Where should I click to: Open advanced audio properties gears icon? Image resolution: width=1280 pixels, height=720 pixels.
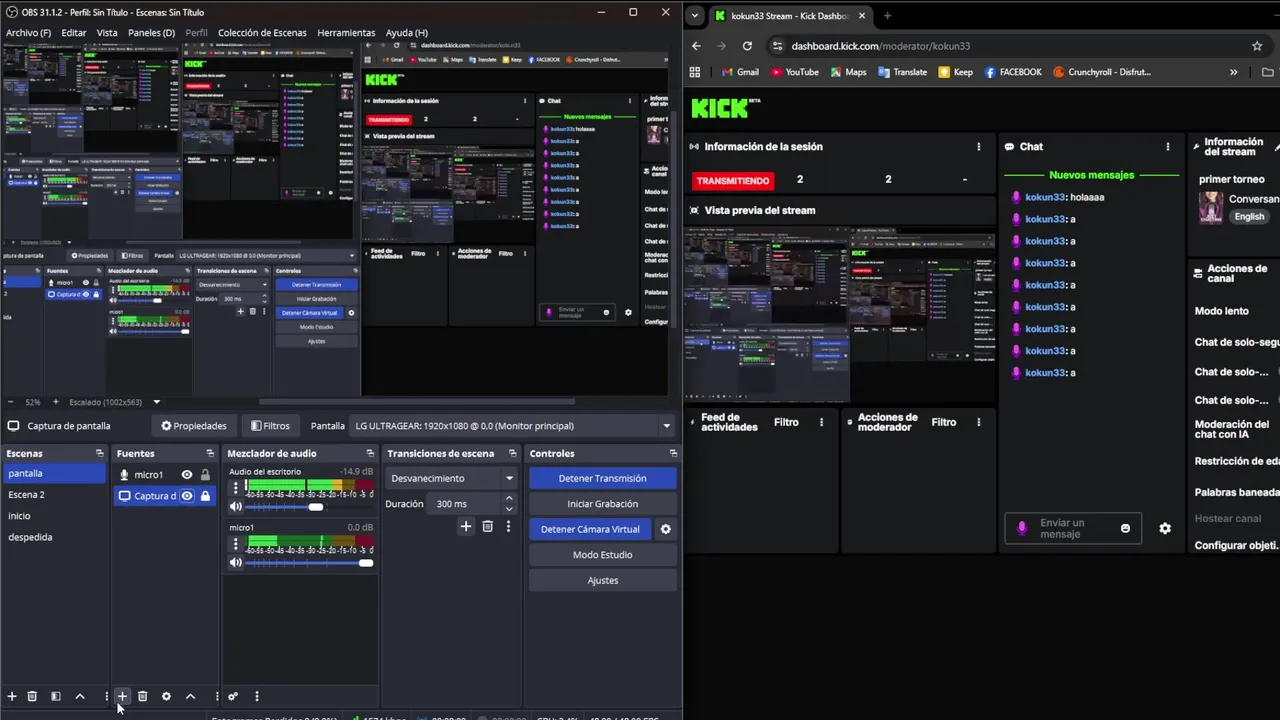[x=233, y=696]
